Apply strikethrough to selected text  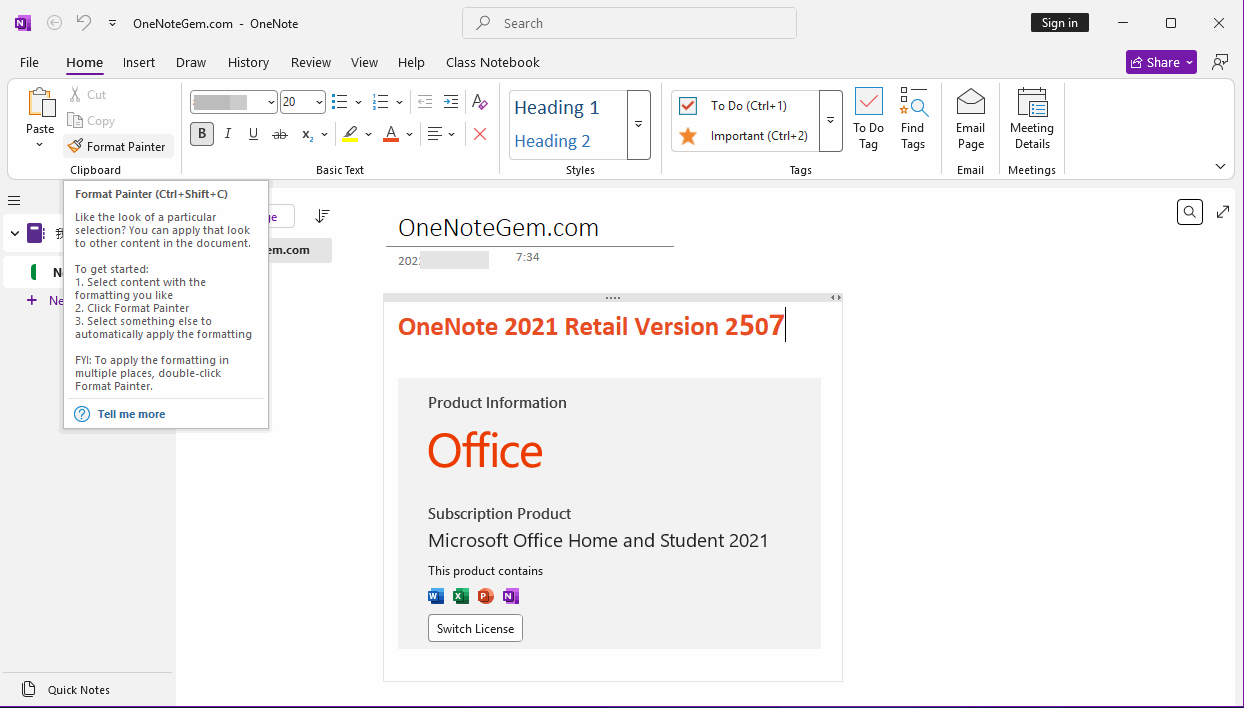(280, 133)
